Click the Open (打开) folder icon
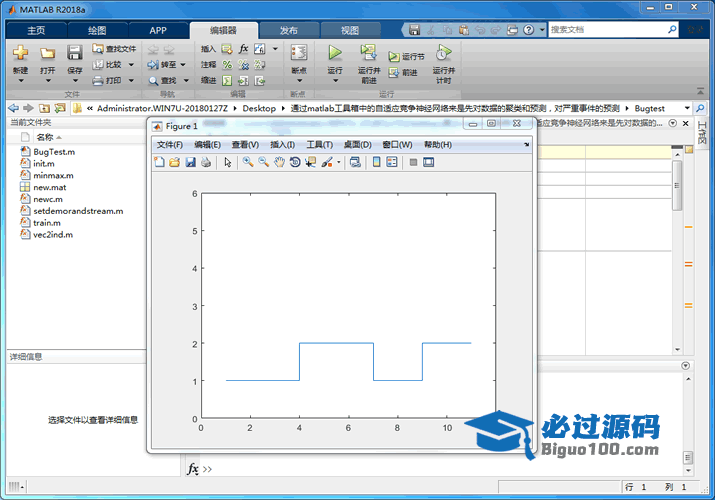715x500 pixels. pos(47,53)
